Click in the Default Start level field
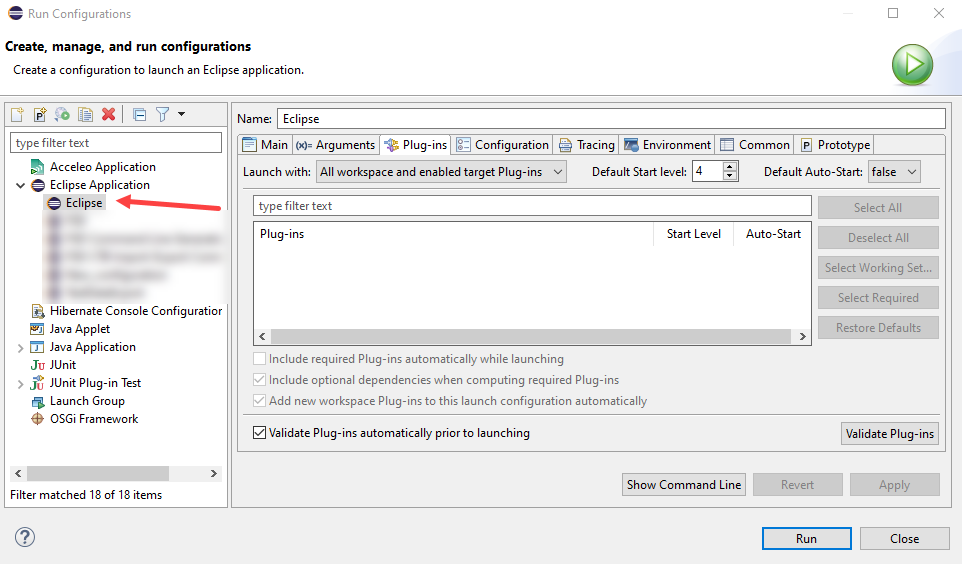 (x=708, y=172)
